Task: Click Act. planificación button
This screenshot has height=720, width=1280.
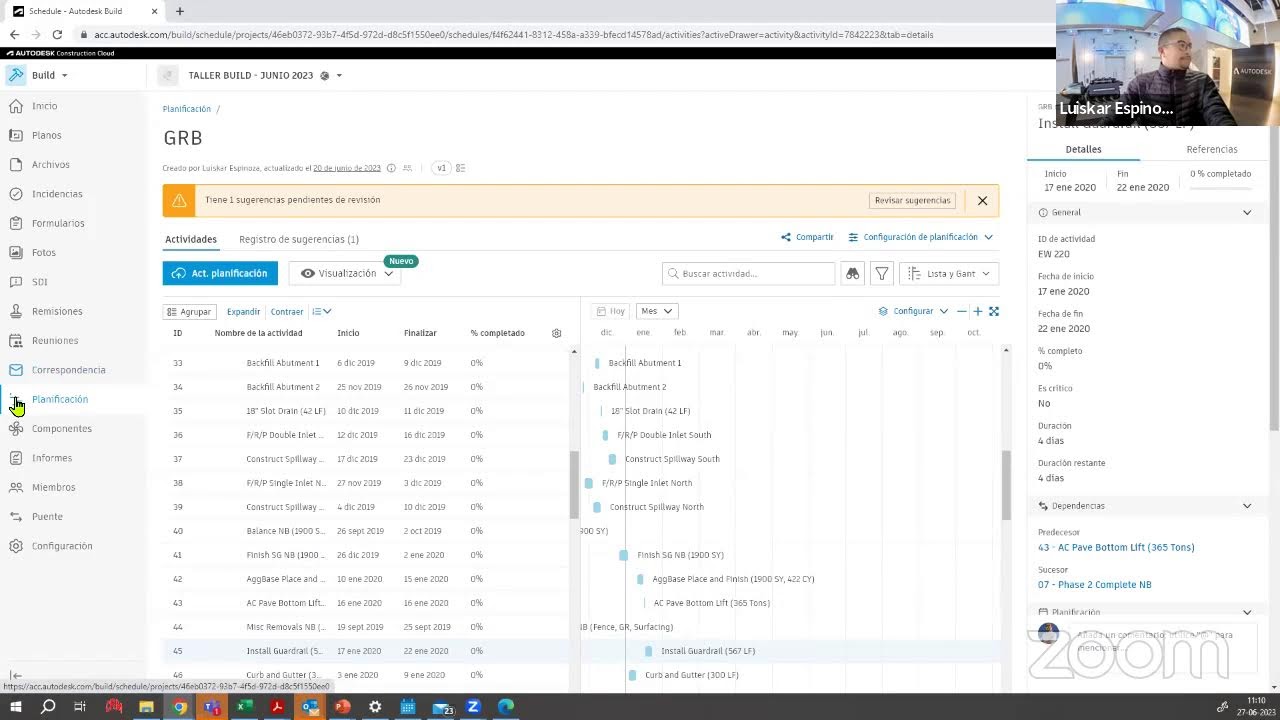Action: click(x=220, y=273)
